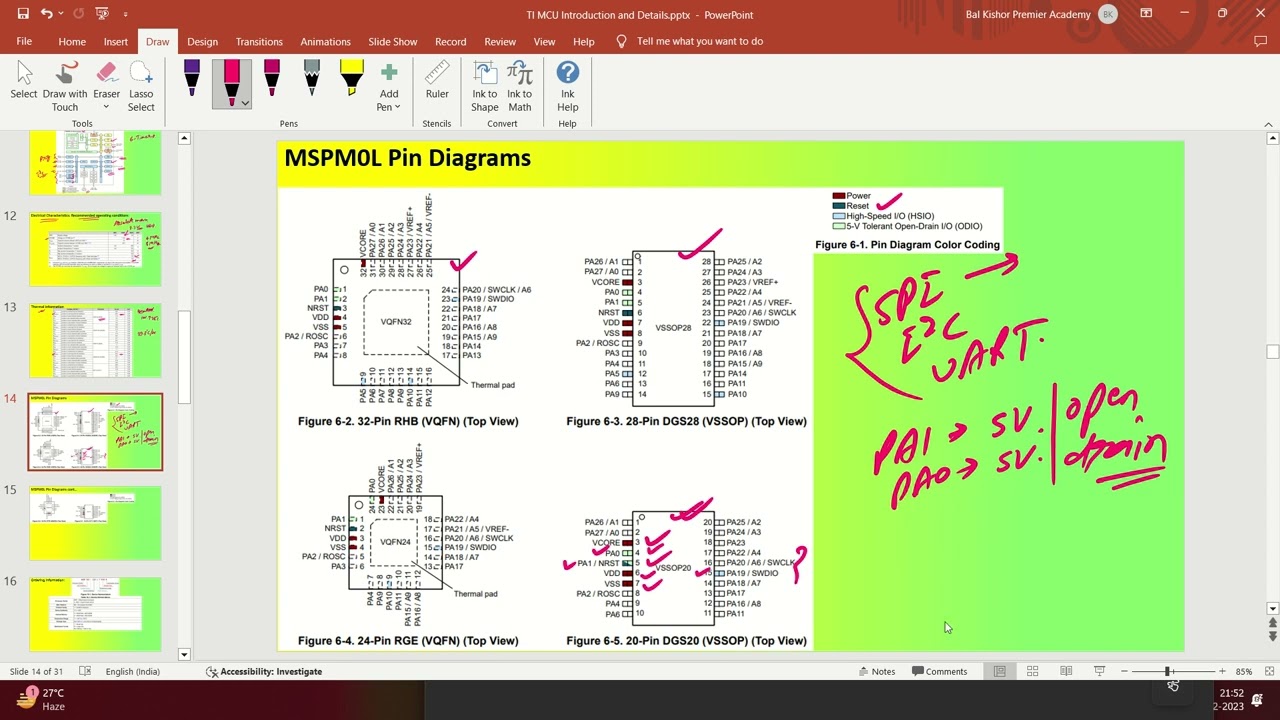Click Tell me what you want to do

[x=699, y=41]
